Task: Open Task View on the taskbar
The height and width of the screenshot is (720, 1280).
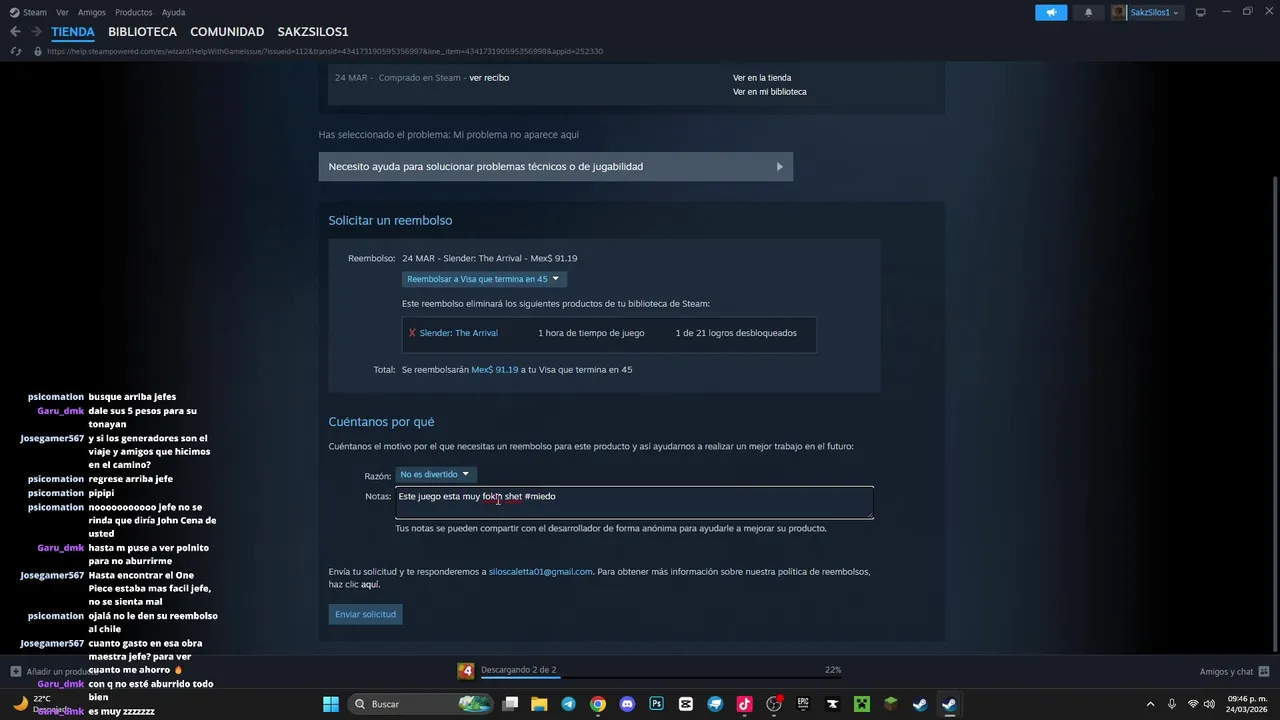Action: (510, 704)
